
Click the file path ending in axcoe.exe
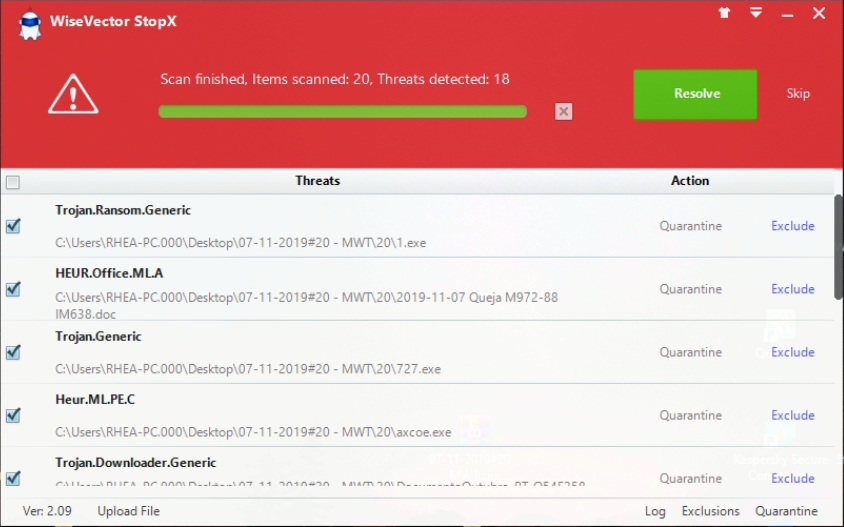pyautogui.click(x=253, y=432)
